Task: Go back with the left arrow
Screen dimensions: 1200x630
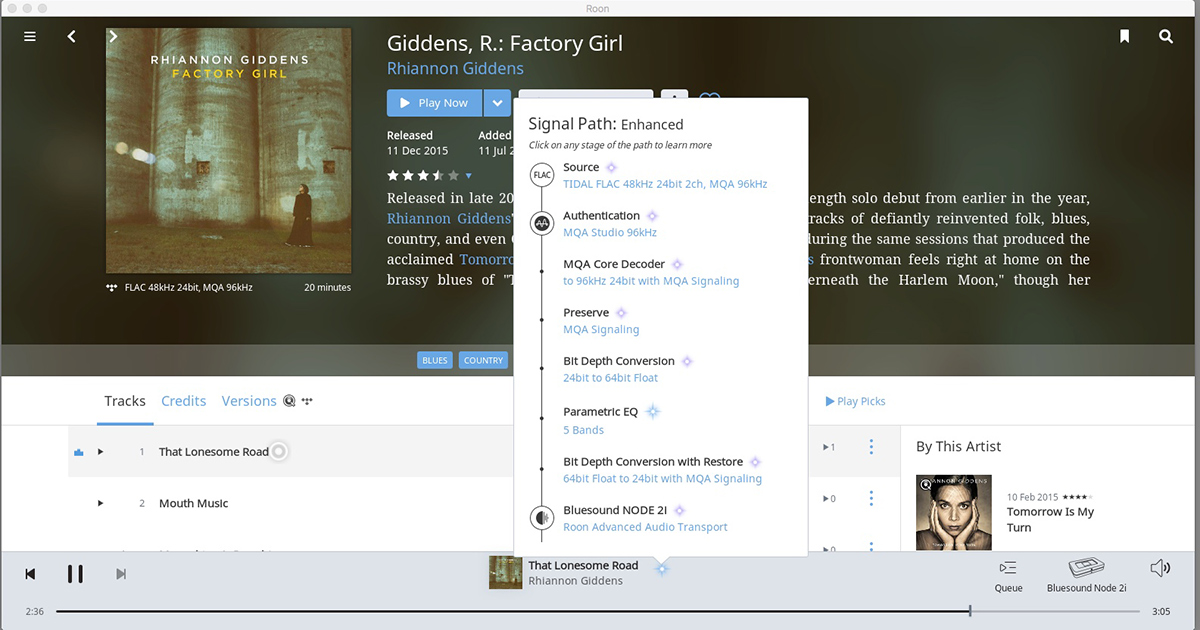Action: coord(72,36)
